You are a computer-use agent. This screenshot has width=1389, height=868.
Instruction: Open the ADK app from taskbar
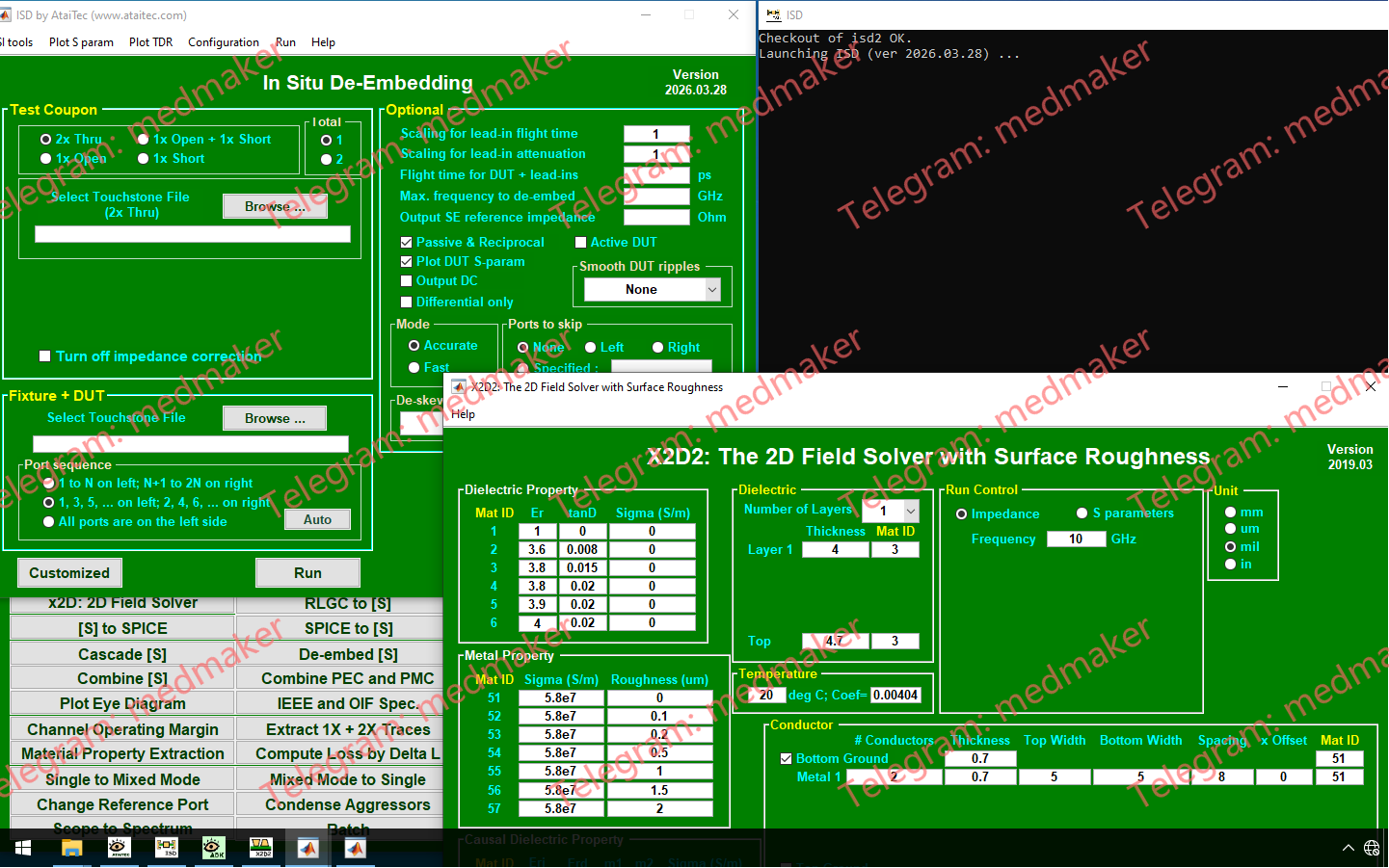[x=213, y=848]
